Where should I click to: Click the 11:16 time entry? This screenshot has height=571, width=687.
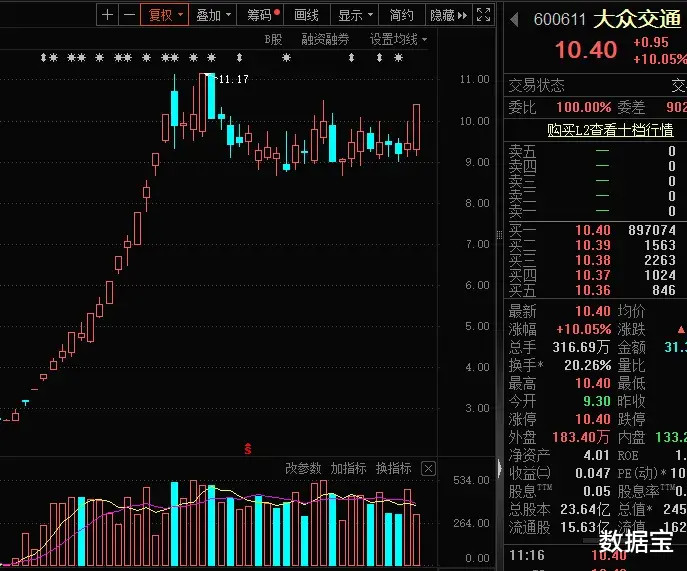(x=527, y=555)
